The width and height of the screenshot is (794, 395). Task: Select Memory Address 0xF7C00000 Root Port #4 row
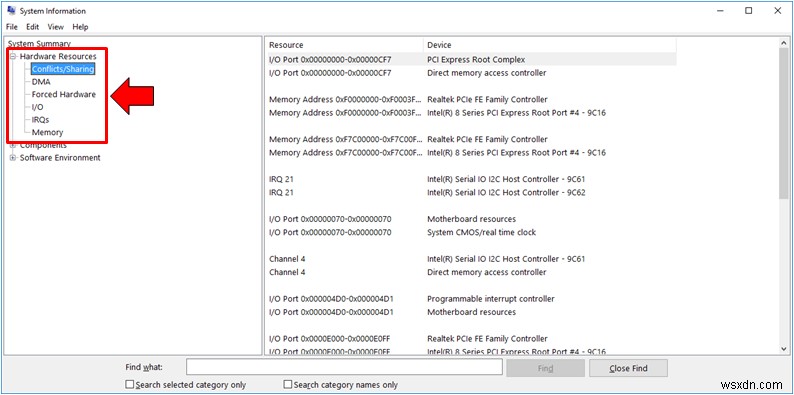(471, 152)
